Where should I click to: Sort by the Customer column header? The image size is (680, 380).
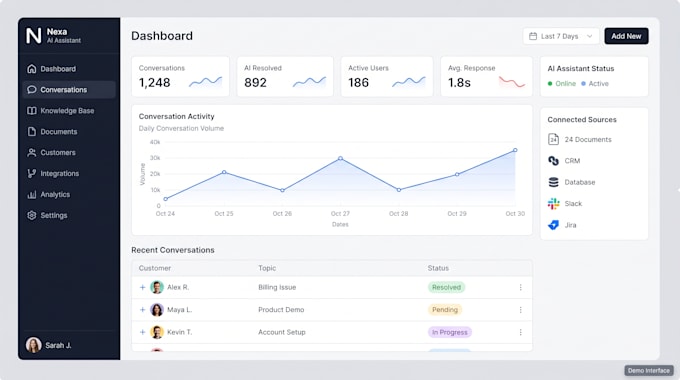click(x=155, y=268)
